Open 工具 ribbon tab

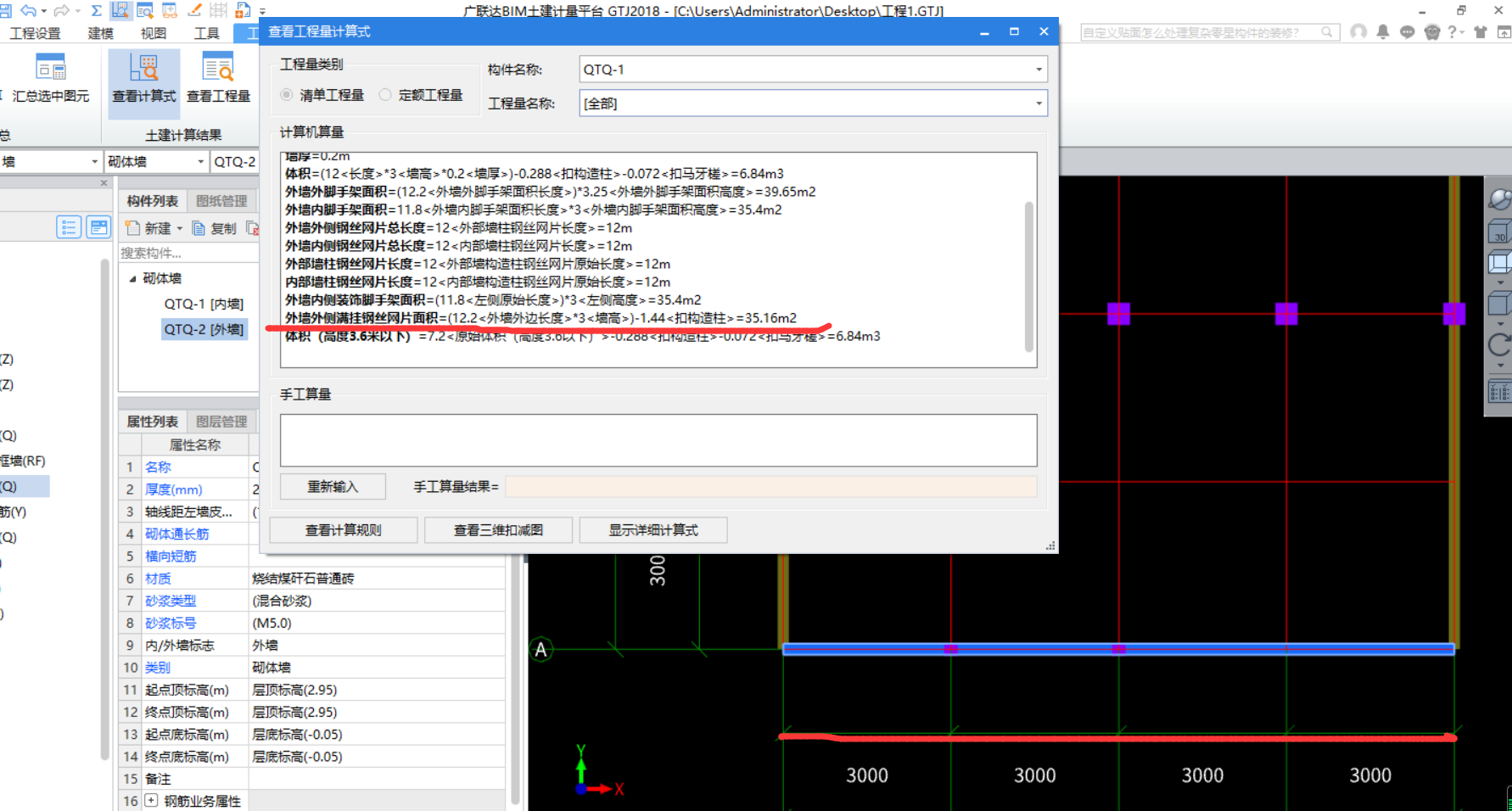click(206, 33)
